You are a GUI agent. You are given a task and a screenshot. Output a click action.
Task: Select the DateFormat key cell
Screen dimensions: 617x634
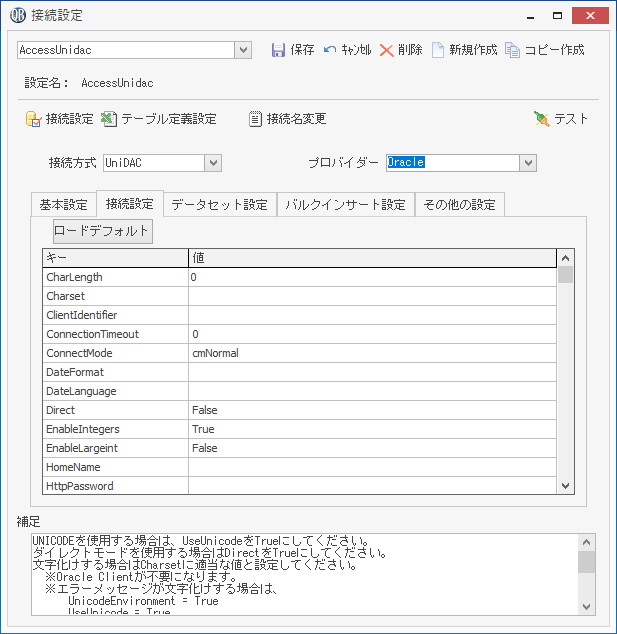116,372
